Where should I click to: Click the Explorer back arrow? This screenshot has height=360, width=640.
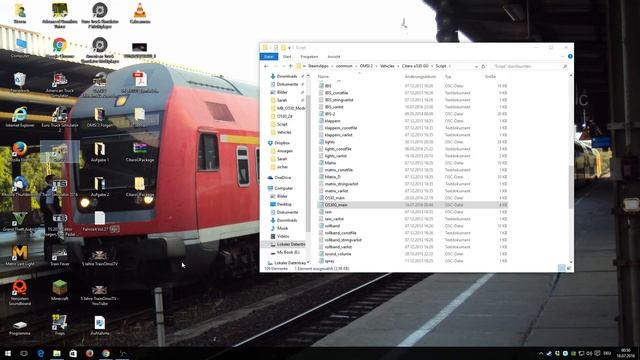pos(266,66)
